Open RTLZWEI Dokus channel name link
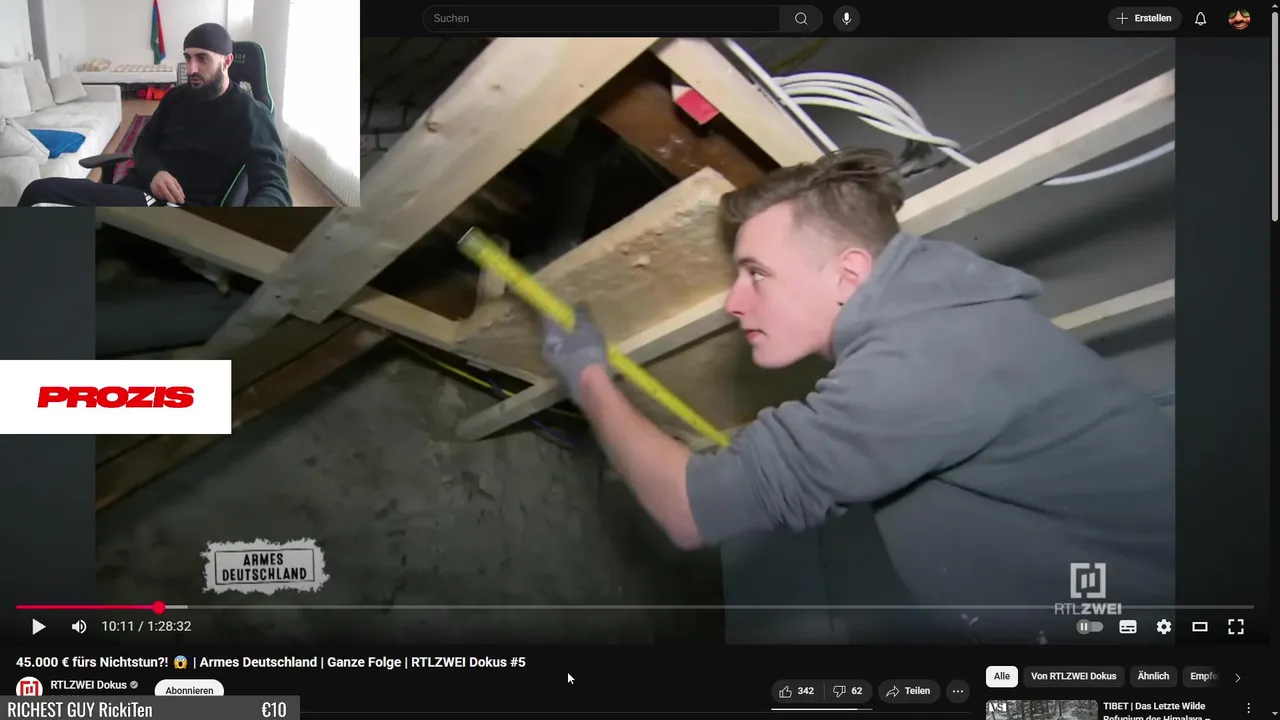This screenshot has height=720, width=1280. click(89, 685)
